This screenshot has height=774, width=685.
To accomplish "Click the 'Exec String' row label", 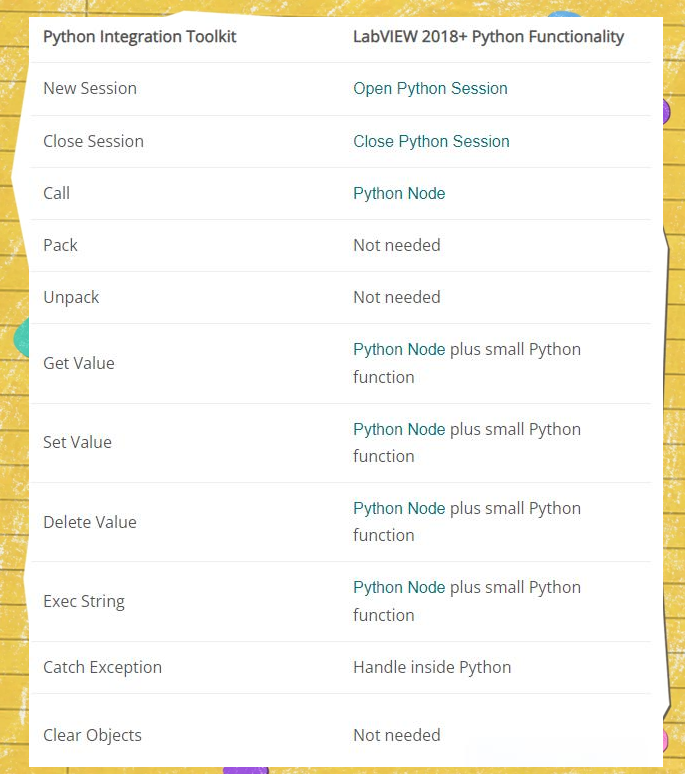I will 84,602.
